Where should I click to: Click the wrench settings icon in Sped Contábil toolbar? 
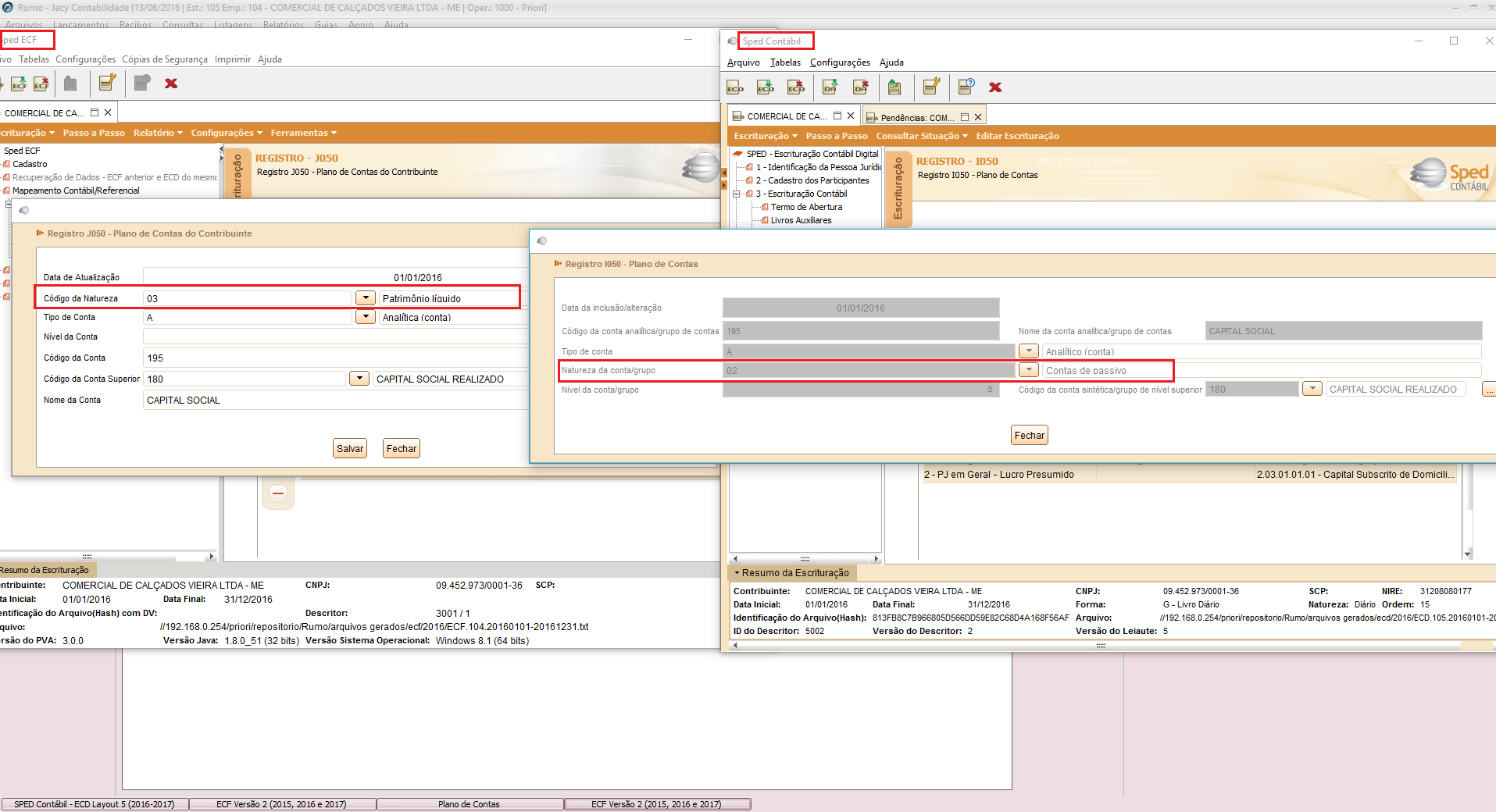point(931,87)
